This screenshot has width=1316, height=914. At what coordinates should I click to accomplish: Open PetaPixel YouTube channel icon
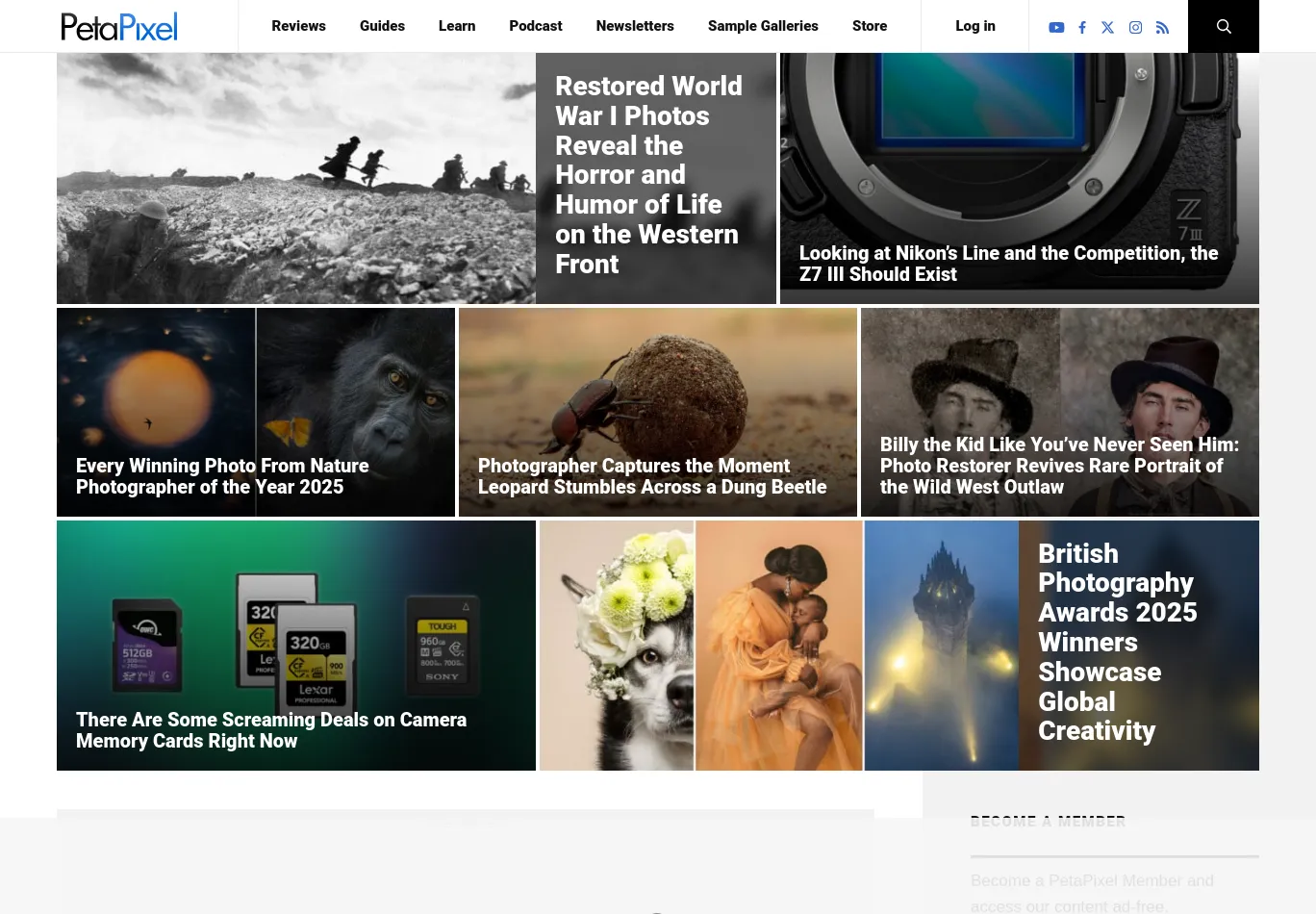pyautogui.click(x=1056, y=27)
